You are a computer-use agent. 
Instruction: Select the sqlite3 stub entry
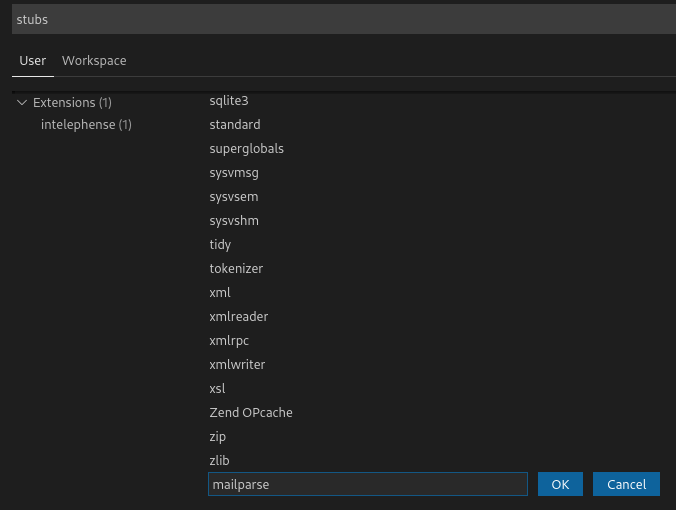[229, 100]
